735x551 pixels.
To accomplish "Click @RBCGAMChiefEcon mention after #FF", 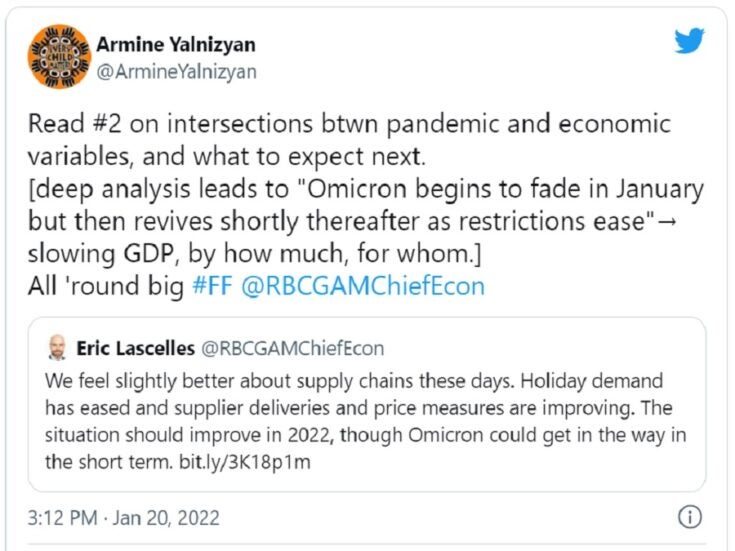I will tap(363, 285).
